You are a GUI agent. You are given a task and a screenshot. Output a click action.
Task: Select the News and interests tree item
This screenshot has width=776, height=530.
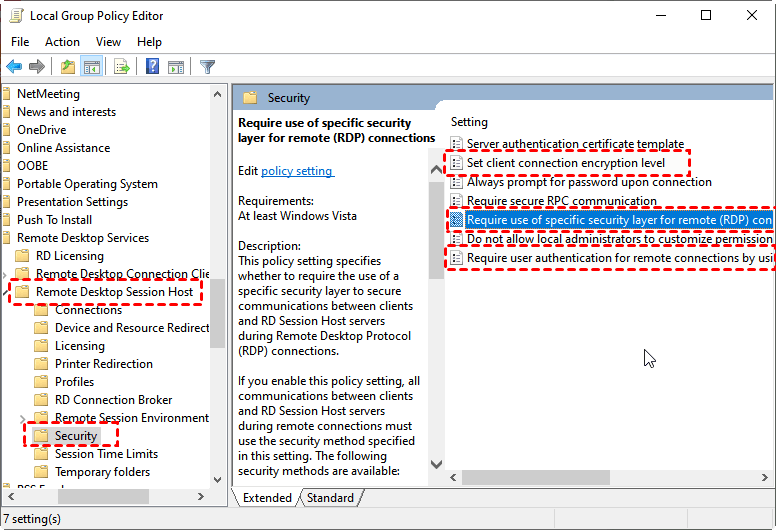click(x=66, y=112)
